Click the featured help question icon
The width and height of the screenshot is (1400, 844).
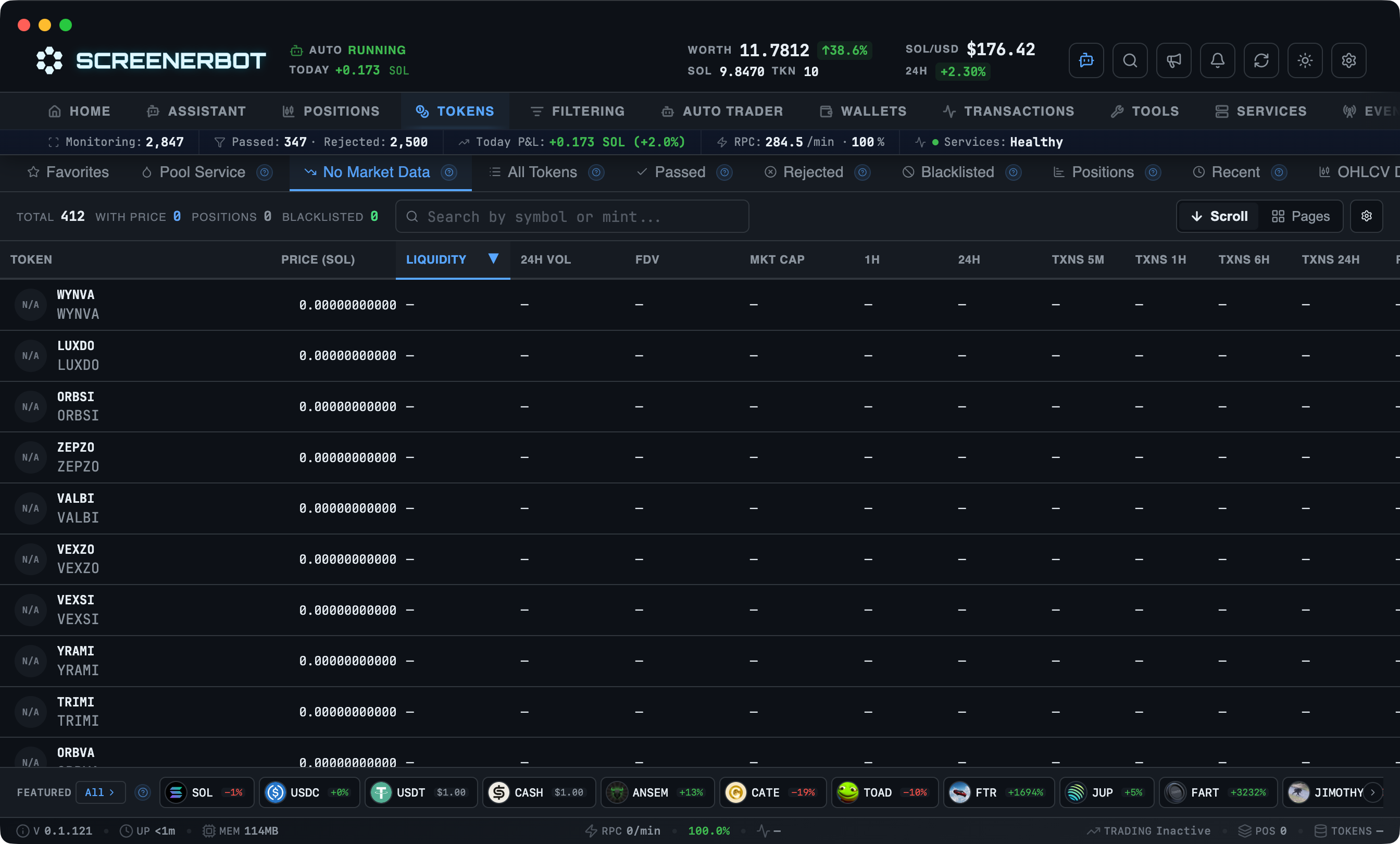pyautogui.click(x=143, y=792)
